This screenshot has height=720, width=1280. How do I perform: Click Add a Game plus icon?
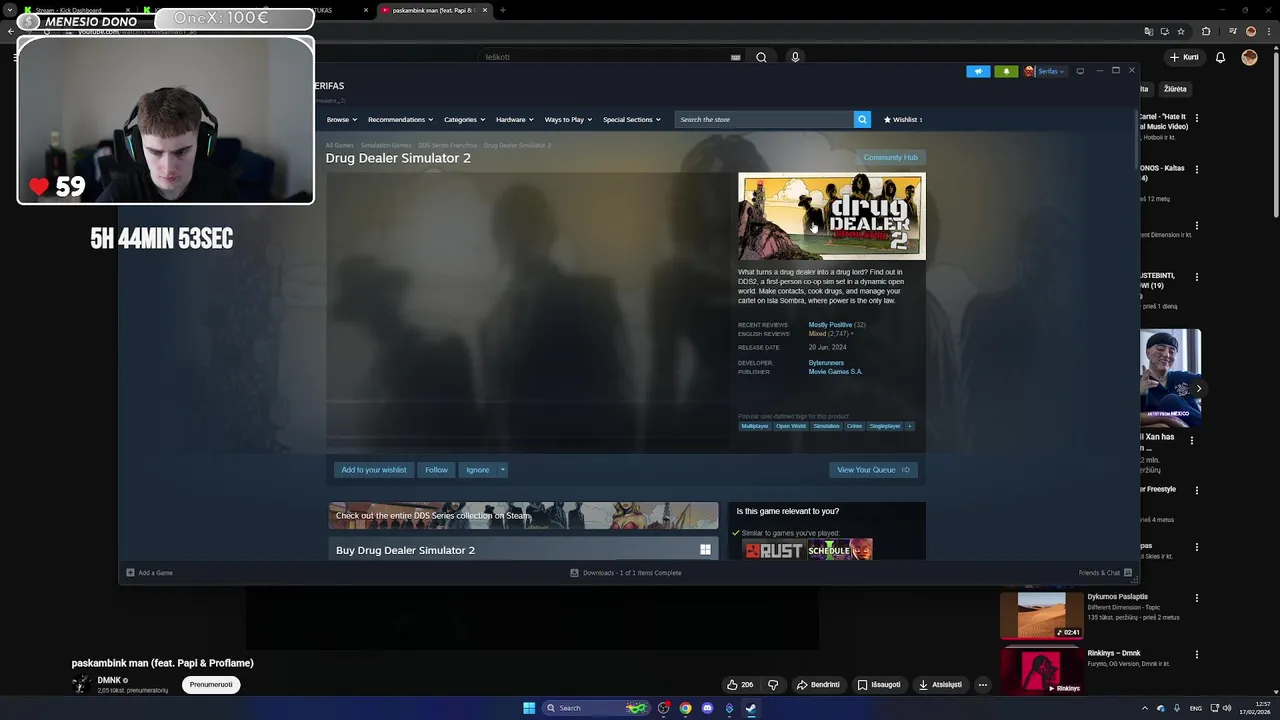point(130,573)
